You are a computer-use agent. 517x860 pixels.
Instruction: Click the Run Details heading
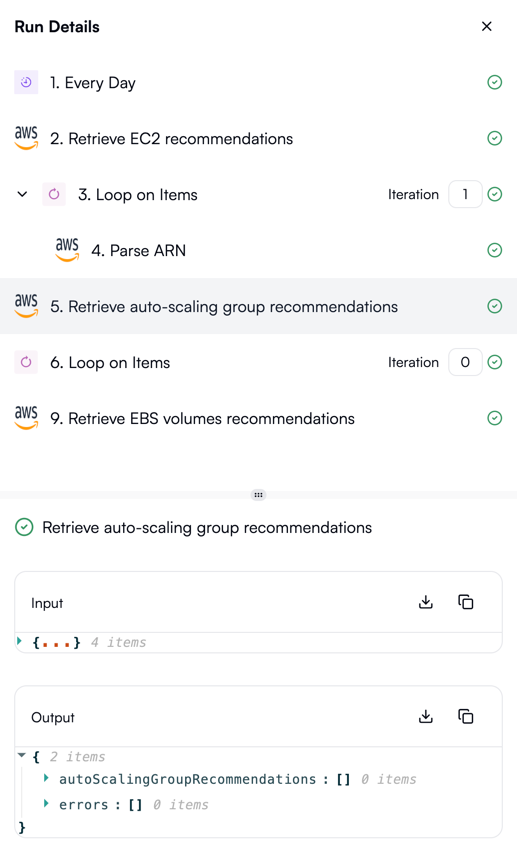point(57,27)
